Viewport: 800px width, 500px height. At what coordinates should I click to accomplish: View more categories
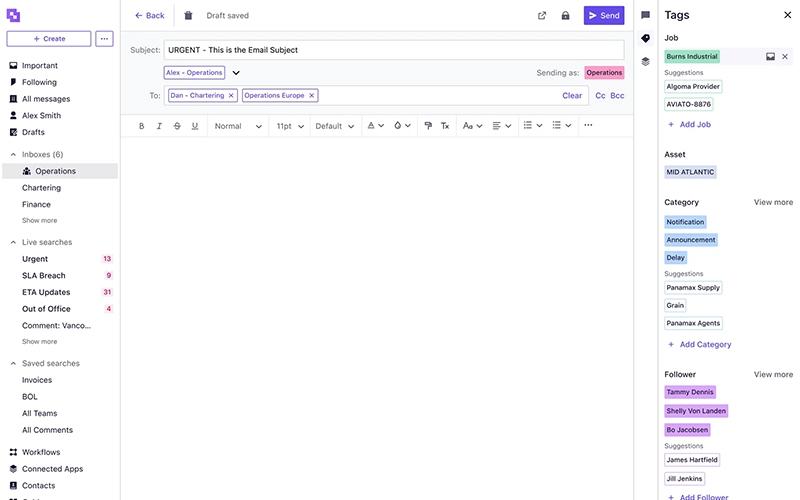[773, 203]
